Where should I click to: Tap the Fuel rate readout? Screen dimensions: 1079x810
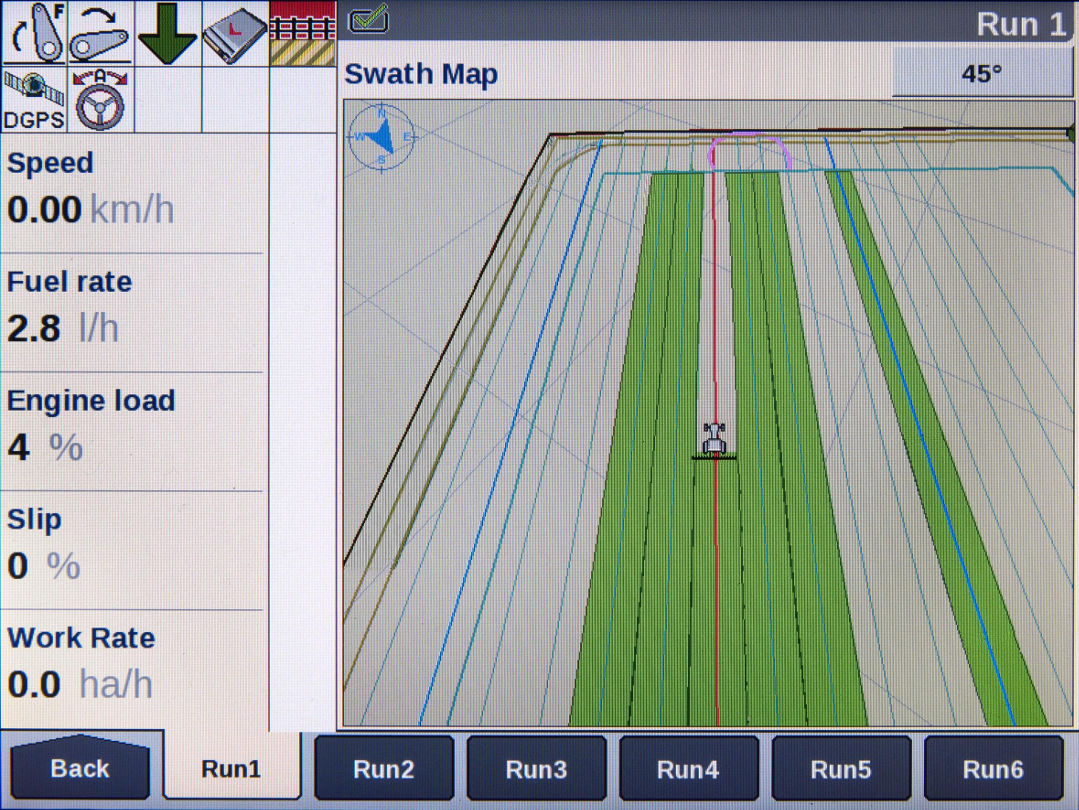click(x=132, y=310)
